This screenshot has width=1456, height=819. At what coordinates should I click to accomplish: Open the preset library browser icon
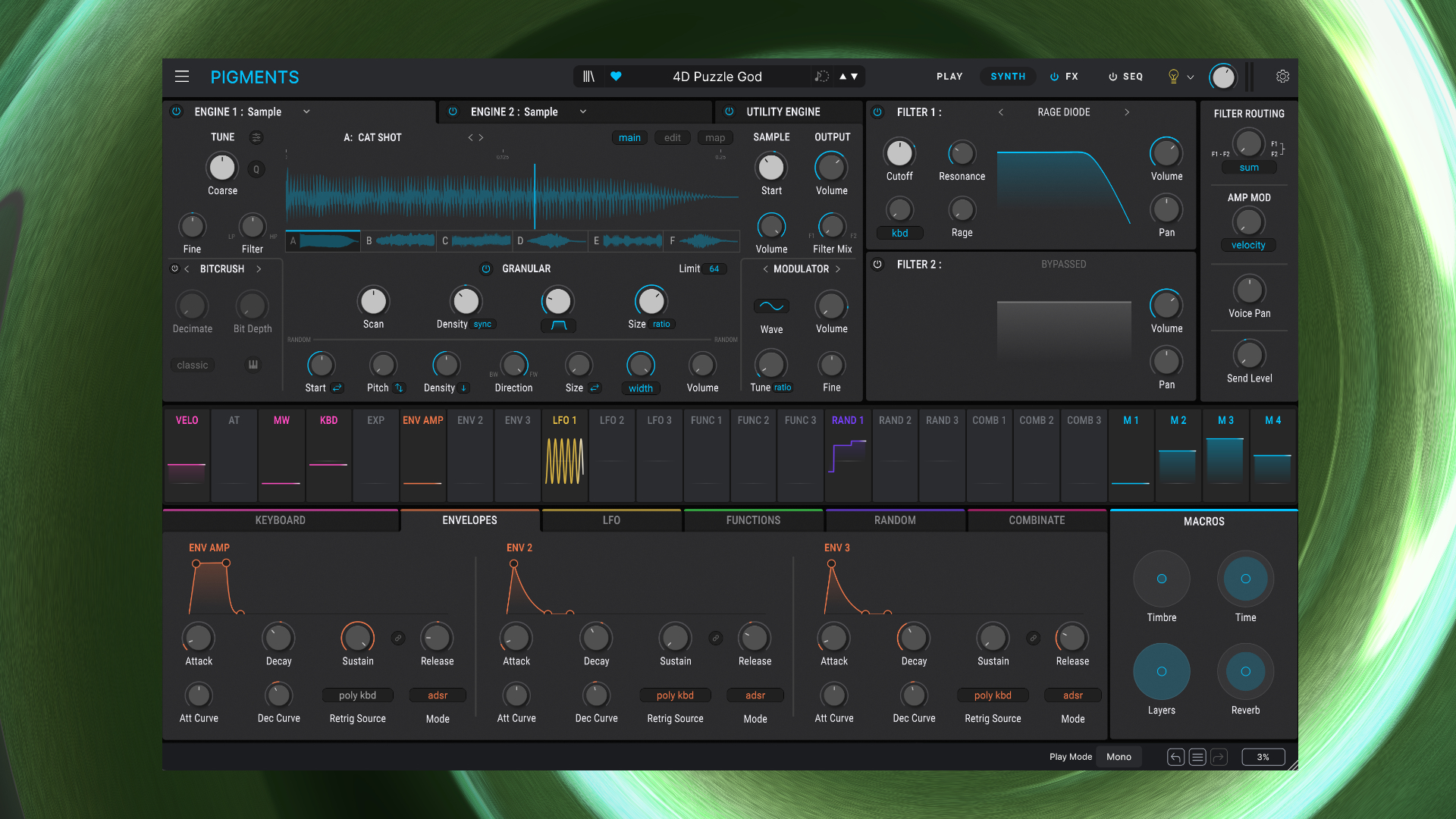click(x=588, y=76)
